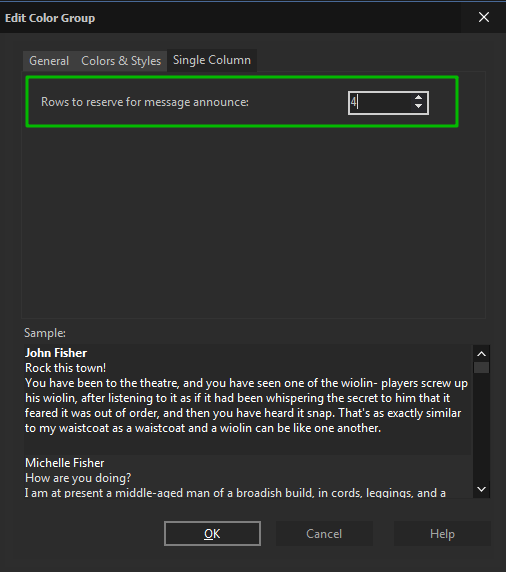Click the "Rows to reserve for message announce" label
This screenshot has height=572, width=506.
point(145,102)
